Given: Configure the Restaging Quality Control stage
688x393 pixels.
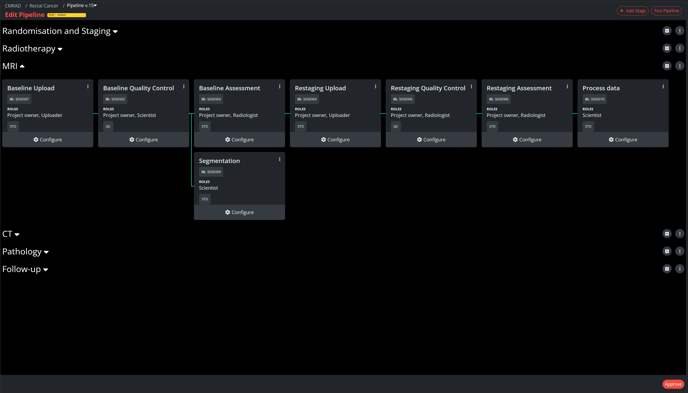Looking at the screenshot, I should (431, 139).
